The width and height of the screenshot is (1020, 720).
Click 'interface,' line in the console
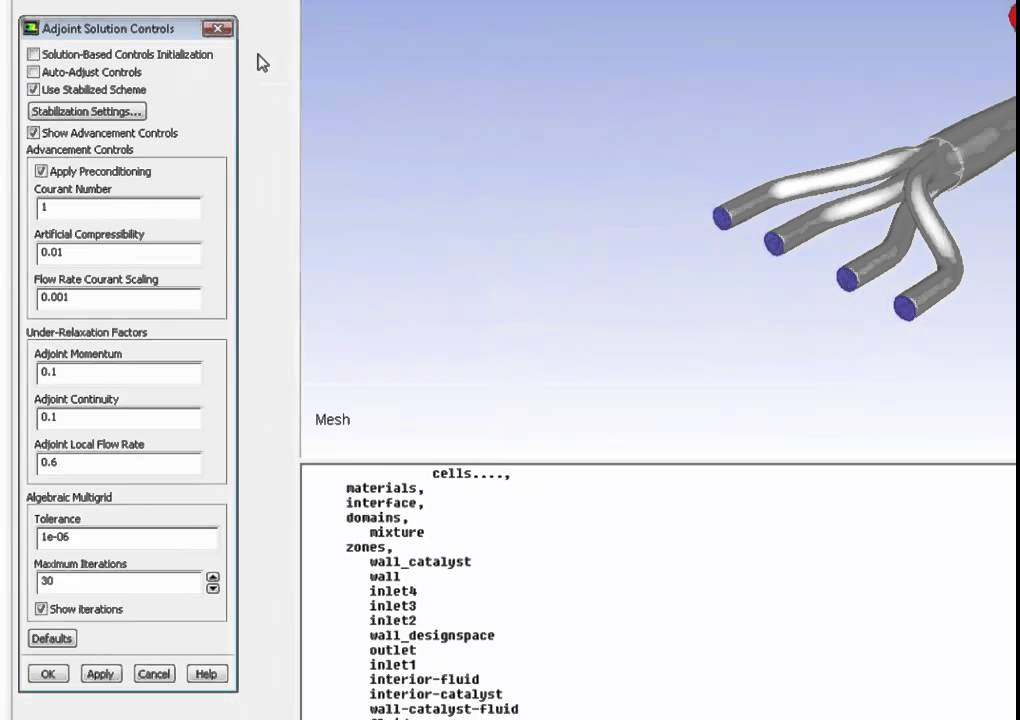(384, 503)
